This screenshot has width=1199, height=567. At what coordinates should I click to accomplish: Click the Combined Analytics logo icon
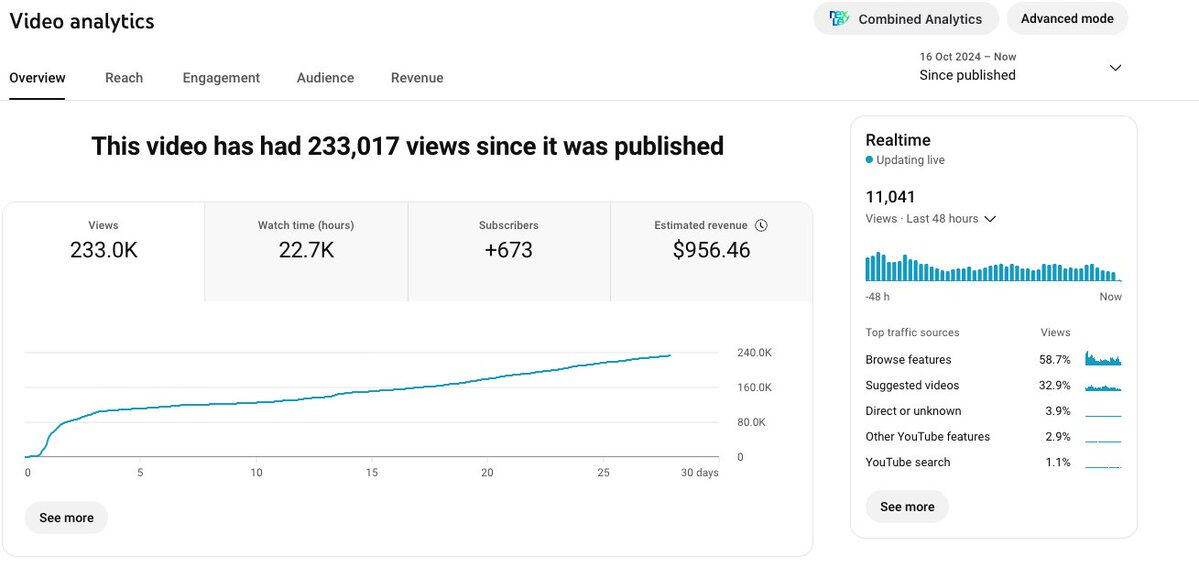(x=839, y=19)
